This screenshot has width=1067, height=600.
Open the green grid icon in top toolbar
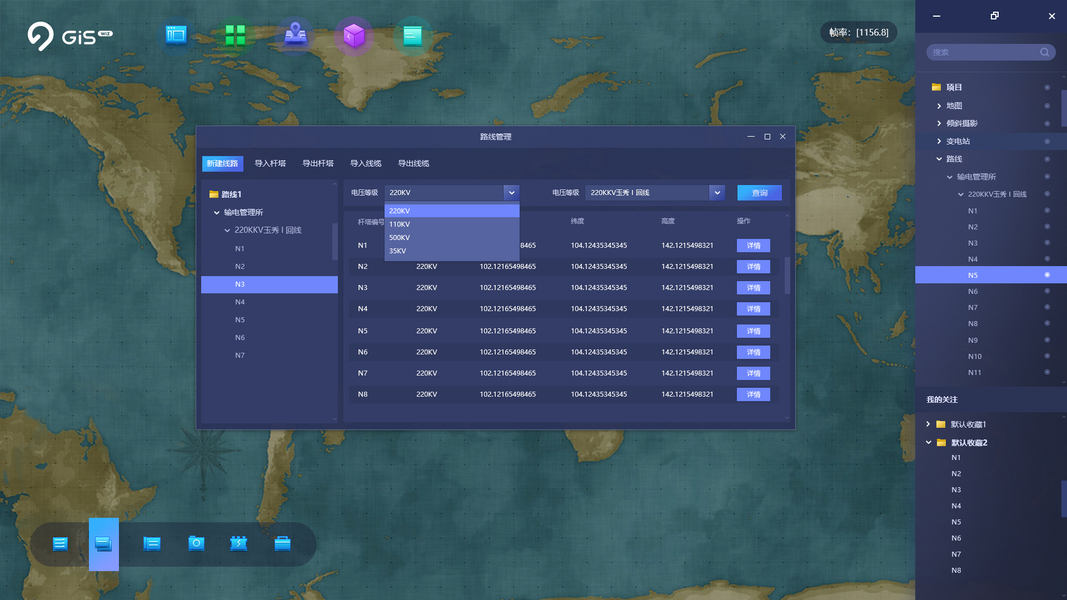click(x=235, y=35)
